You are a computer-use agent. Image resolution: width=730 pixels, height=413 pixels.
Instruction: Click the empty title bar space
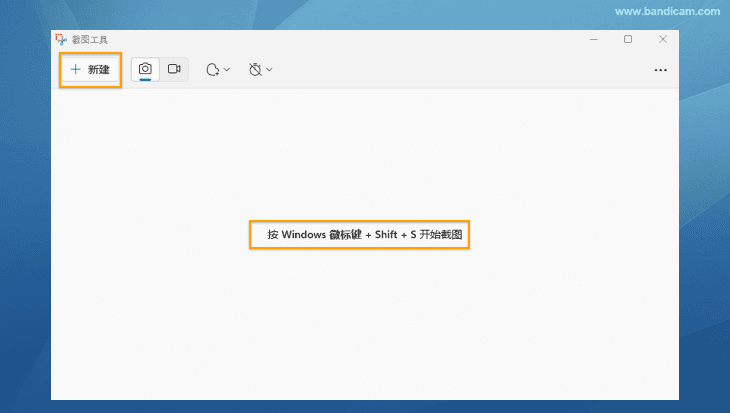(x=350, y=39)
